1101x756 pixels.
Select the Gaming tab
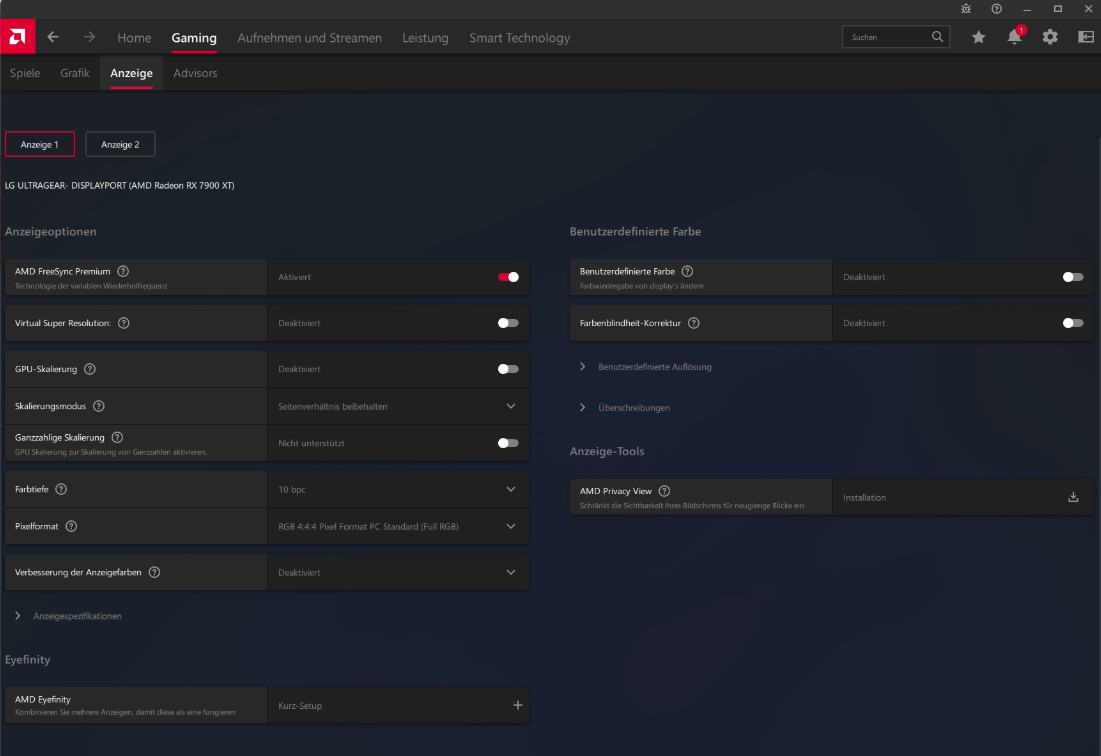tap(194, 38)
